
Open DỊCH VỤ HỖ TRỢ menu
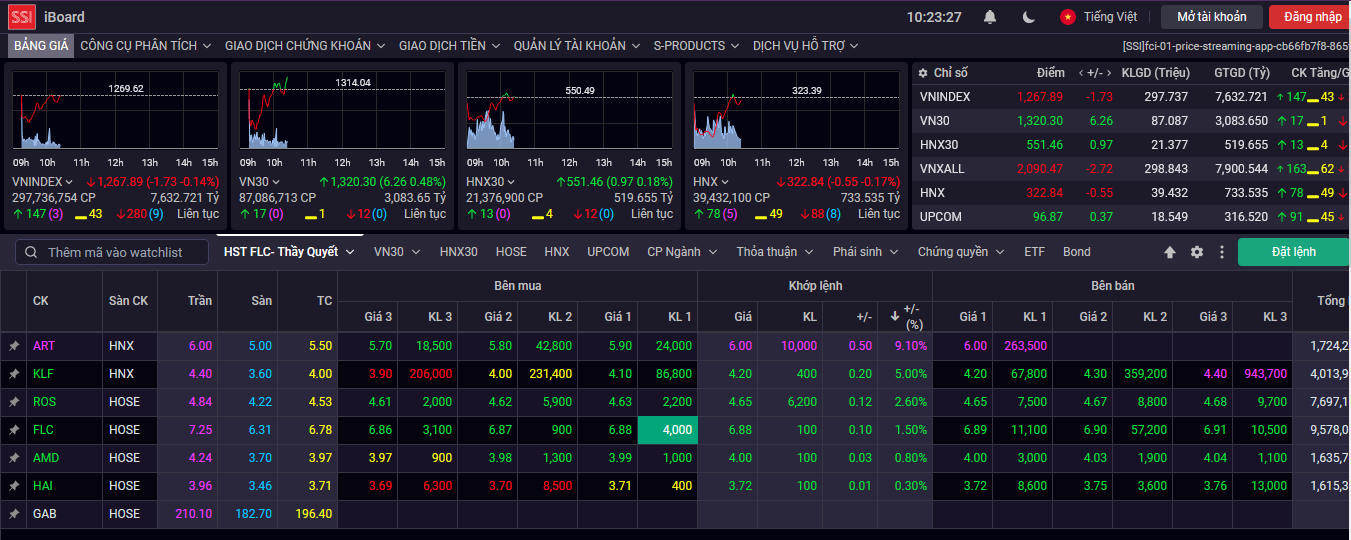(805, 46)
